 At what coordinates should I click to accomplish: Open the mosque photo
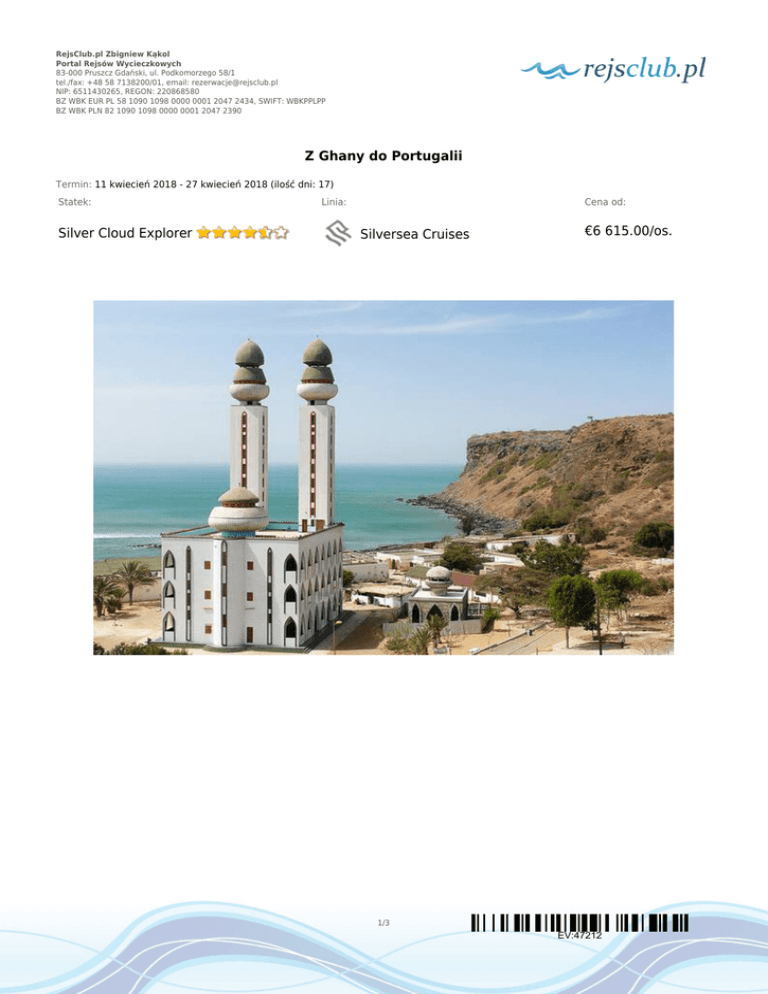[x=383, y=477]
